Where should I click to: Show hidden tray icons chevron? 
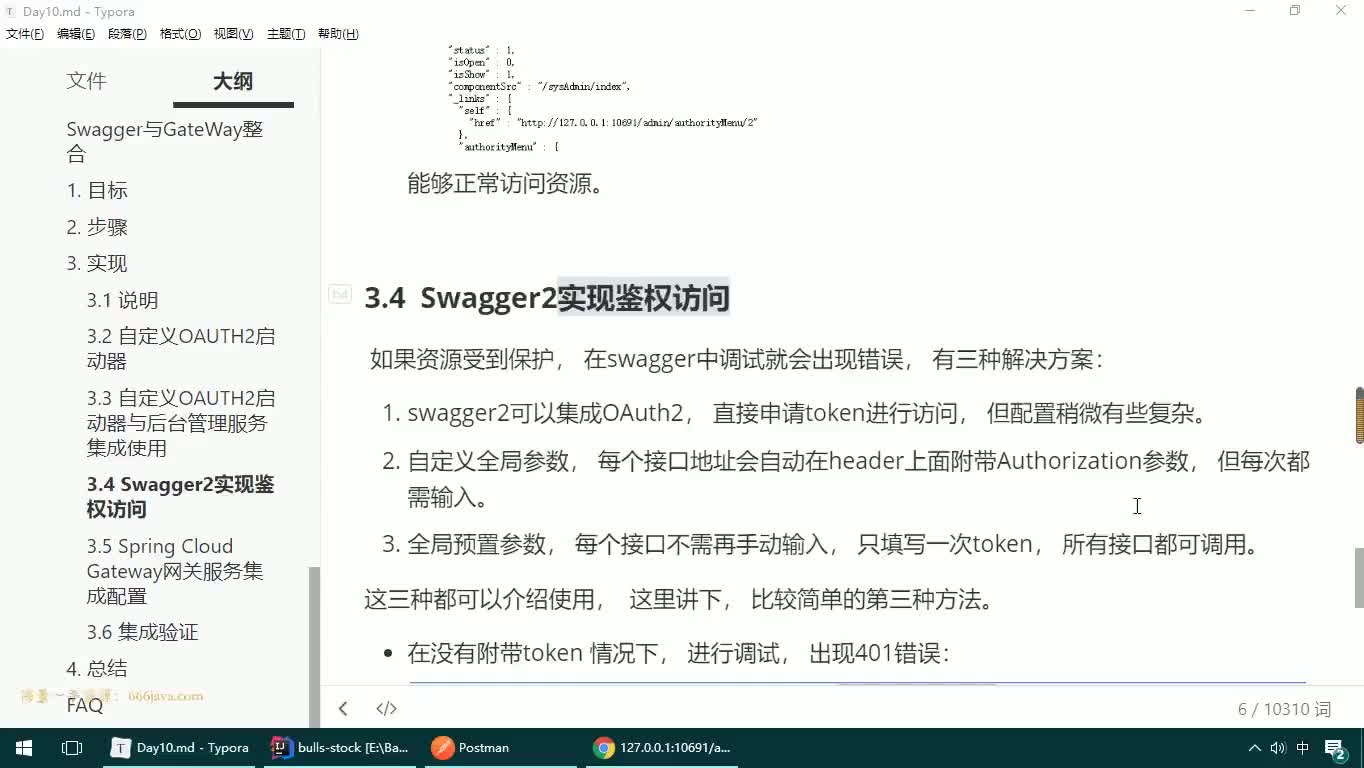pyautogui.click(x=1255, y=748)
